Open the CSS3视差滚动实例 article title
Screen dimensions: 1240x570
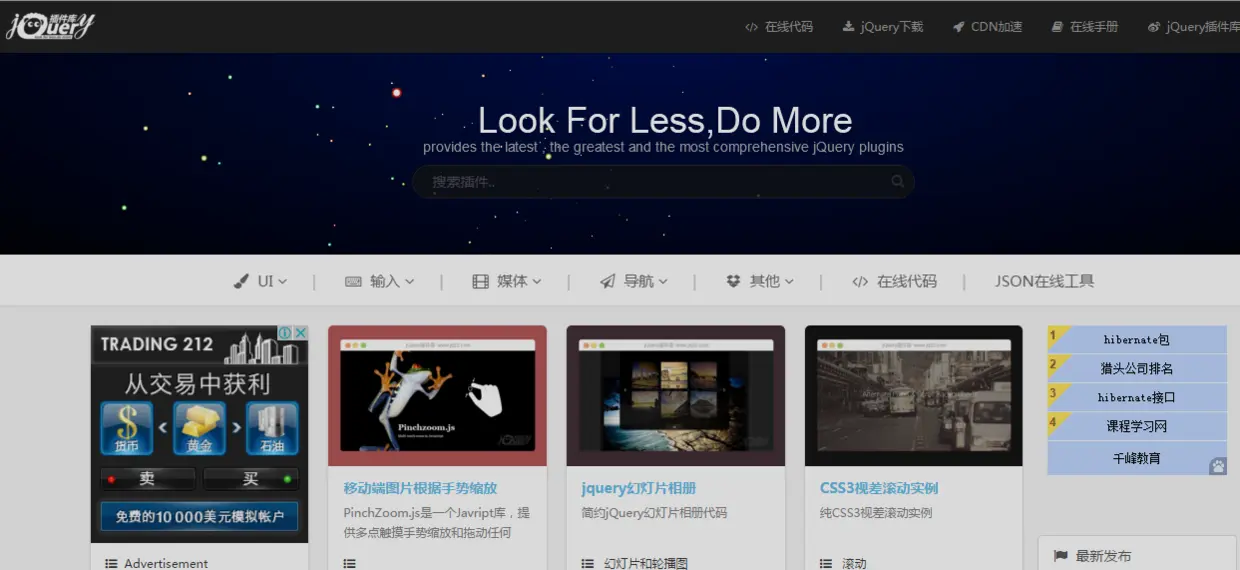point(879,488)
